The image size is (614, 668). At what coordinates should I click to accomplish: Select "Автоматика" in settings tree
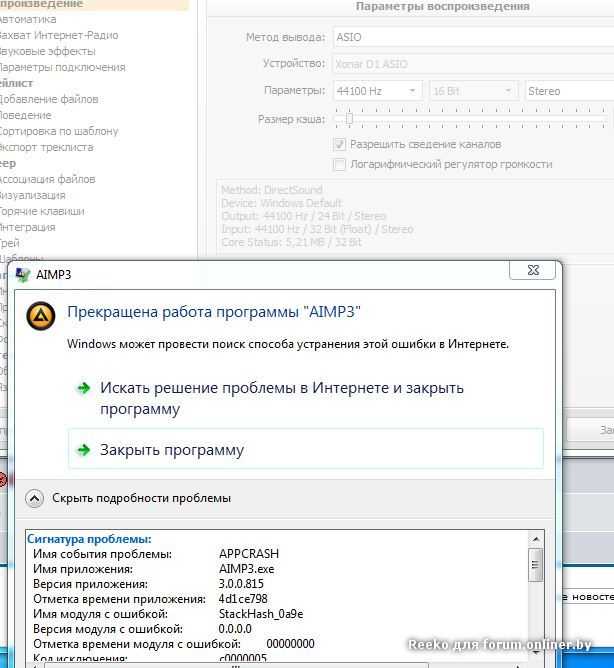pos(28,19)
